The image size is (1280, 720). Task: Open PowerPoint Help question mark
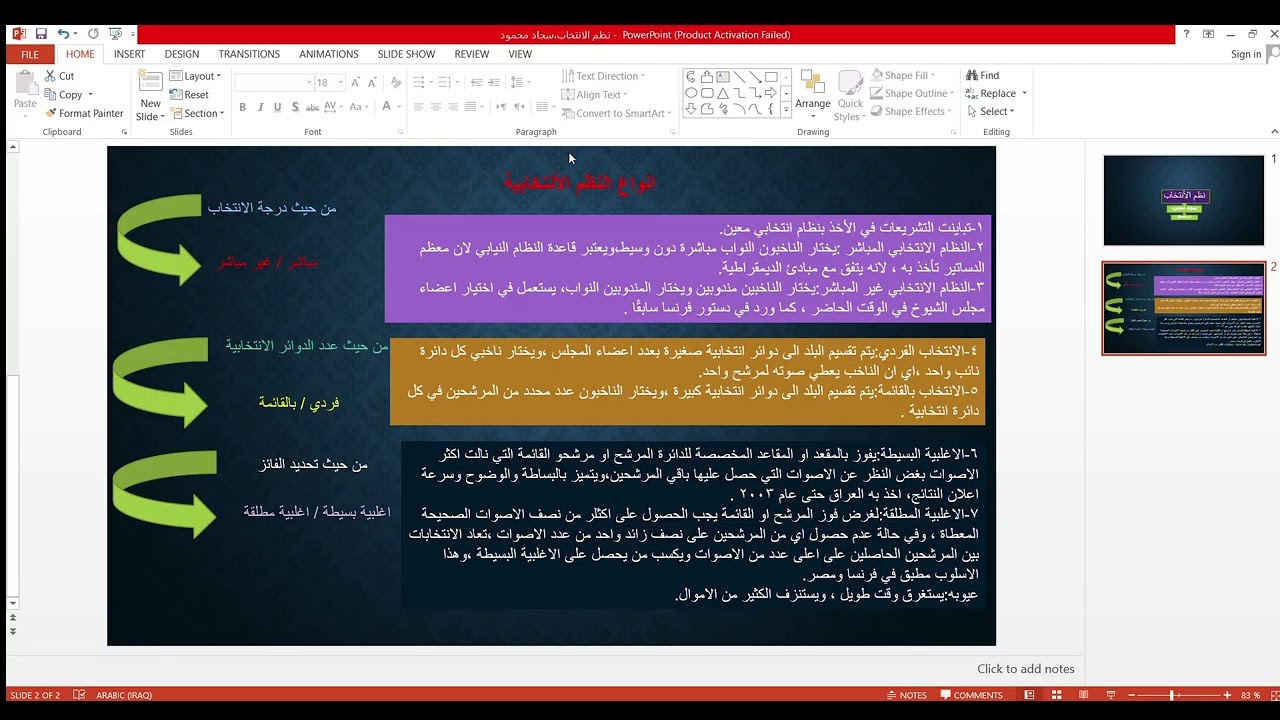[x=1187, y=34]
